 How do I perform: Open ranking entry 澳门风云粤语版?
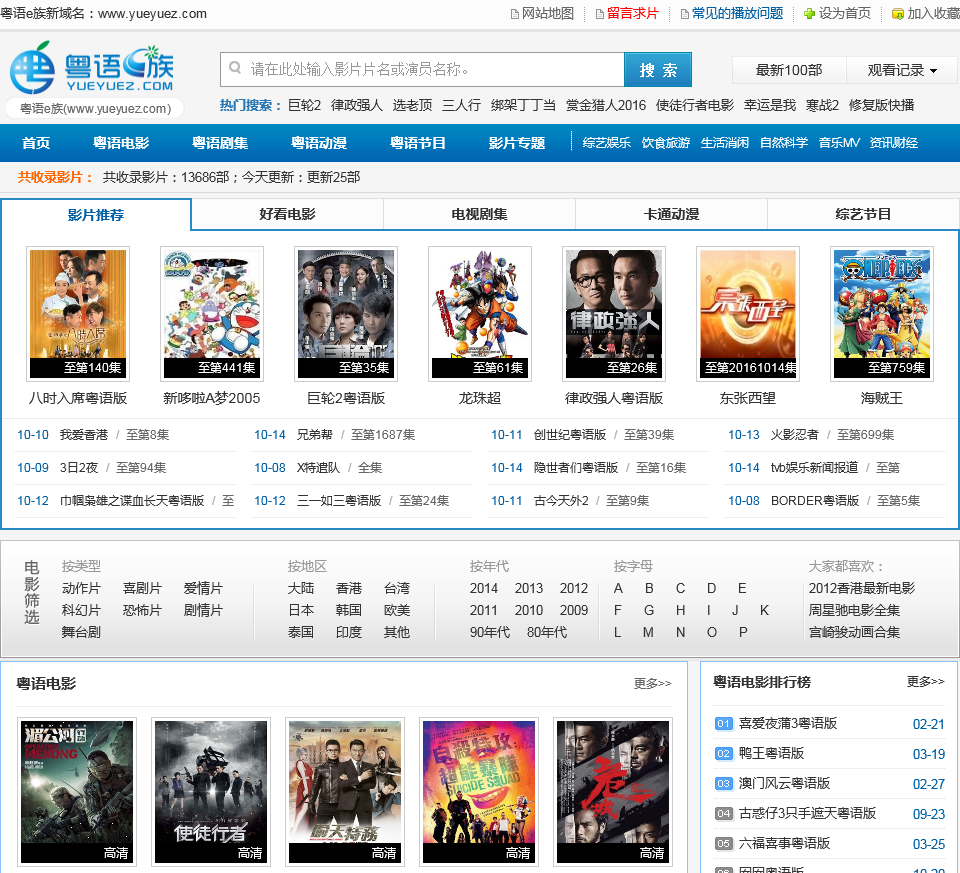(x=784, y=784)
